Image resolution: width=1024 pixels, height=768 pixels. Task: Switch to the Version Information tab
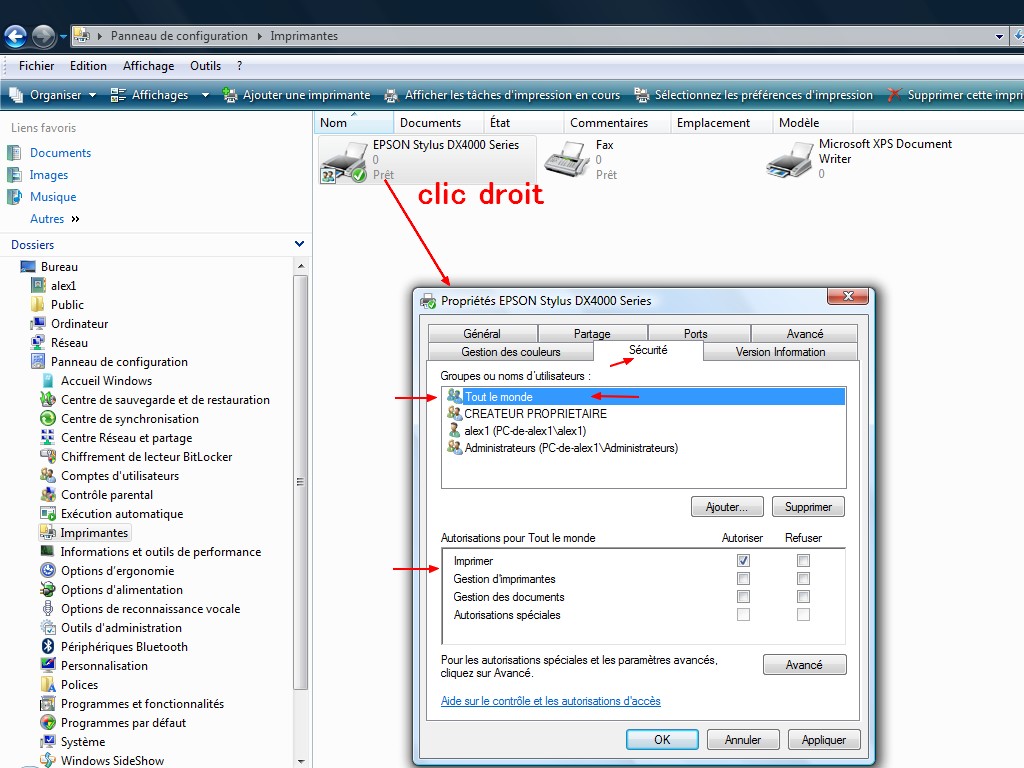coord(780,352)
